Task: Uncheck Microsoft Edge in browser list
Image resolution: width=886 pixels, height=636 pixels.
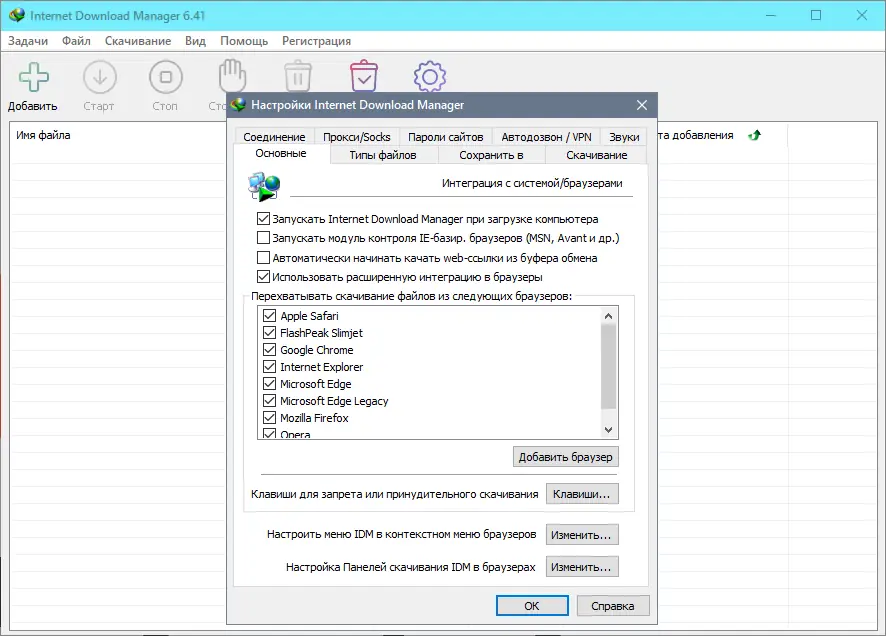Action: (x=270, y=384)
